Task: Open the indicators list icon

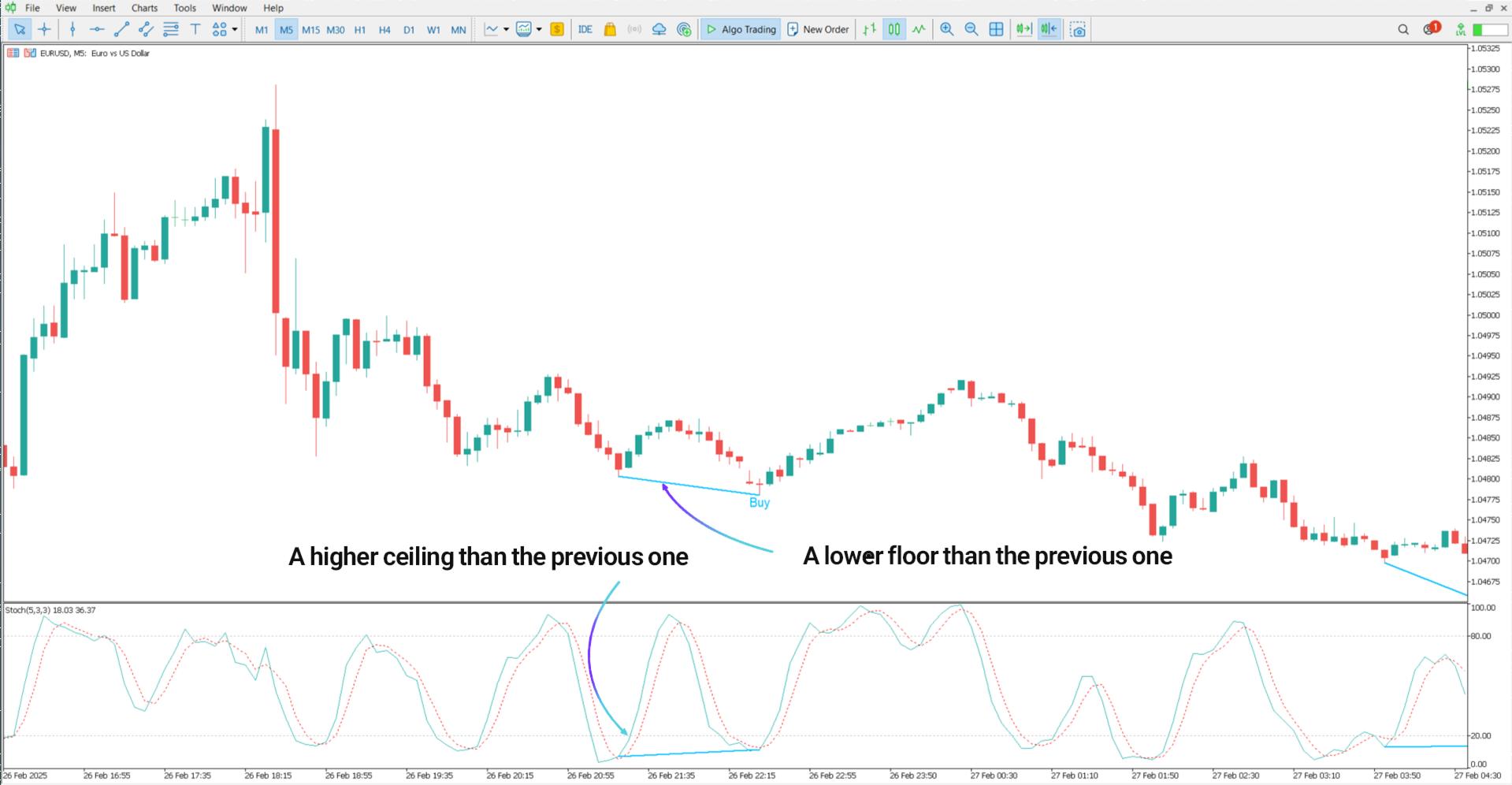Action: coord(524,29)
